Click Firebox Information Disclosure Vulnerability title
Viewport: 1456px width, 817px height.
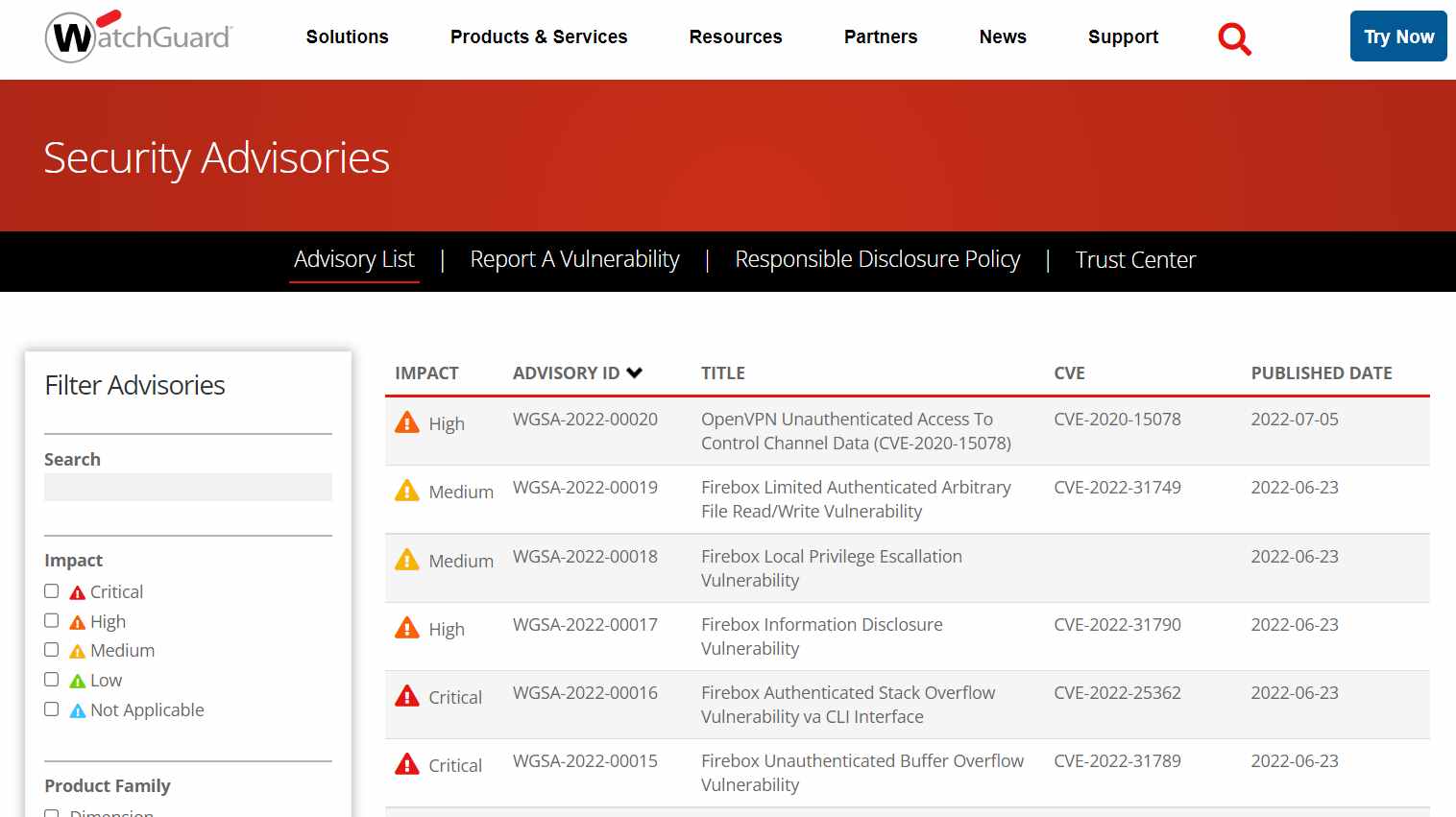(822, 637)
